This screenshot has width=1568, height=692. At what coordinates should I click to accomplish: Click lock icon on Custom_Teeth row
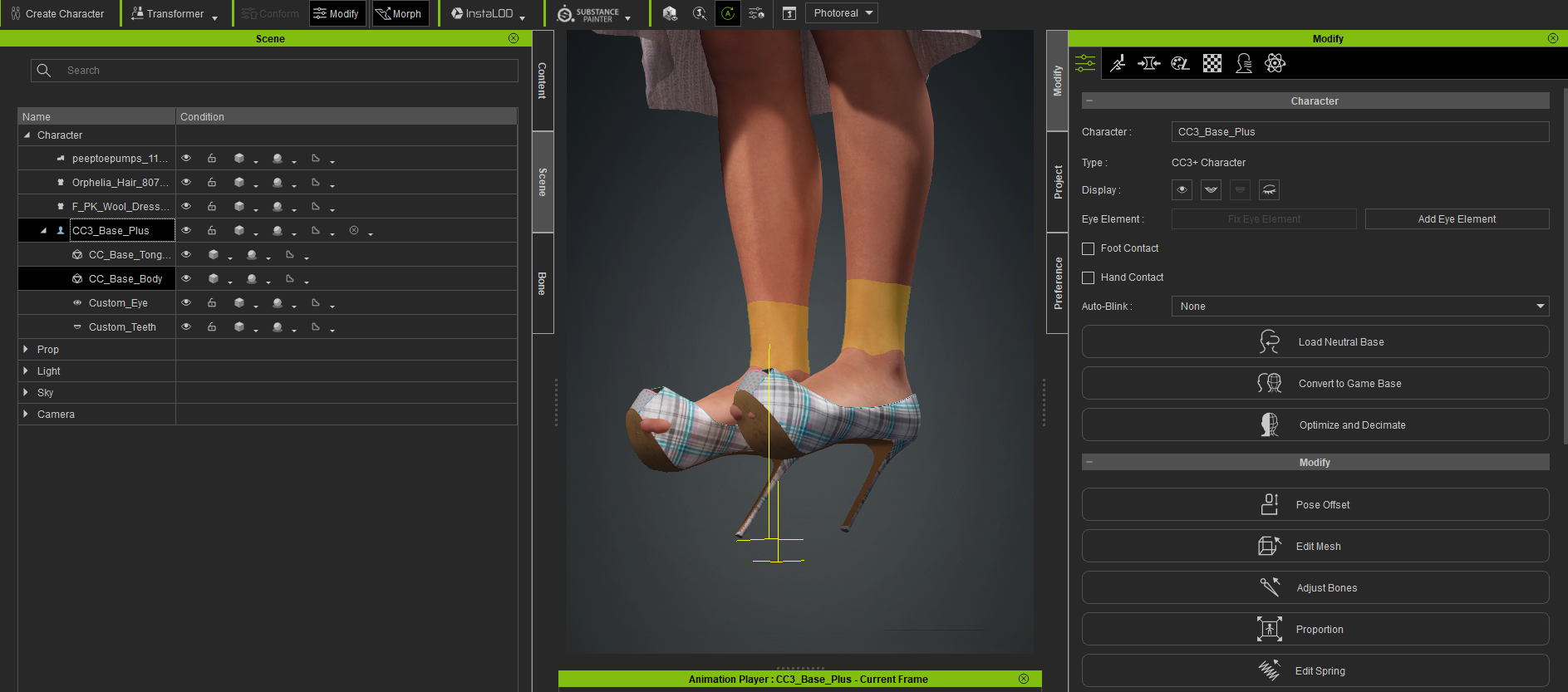pos(212,326)
